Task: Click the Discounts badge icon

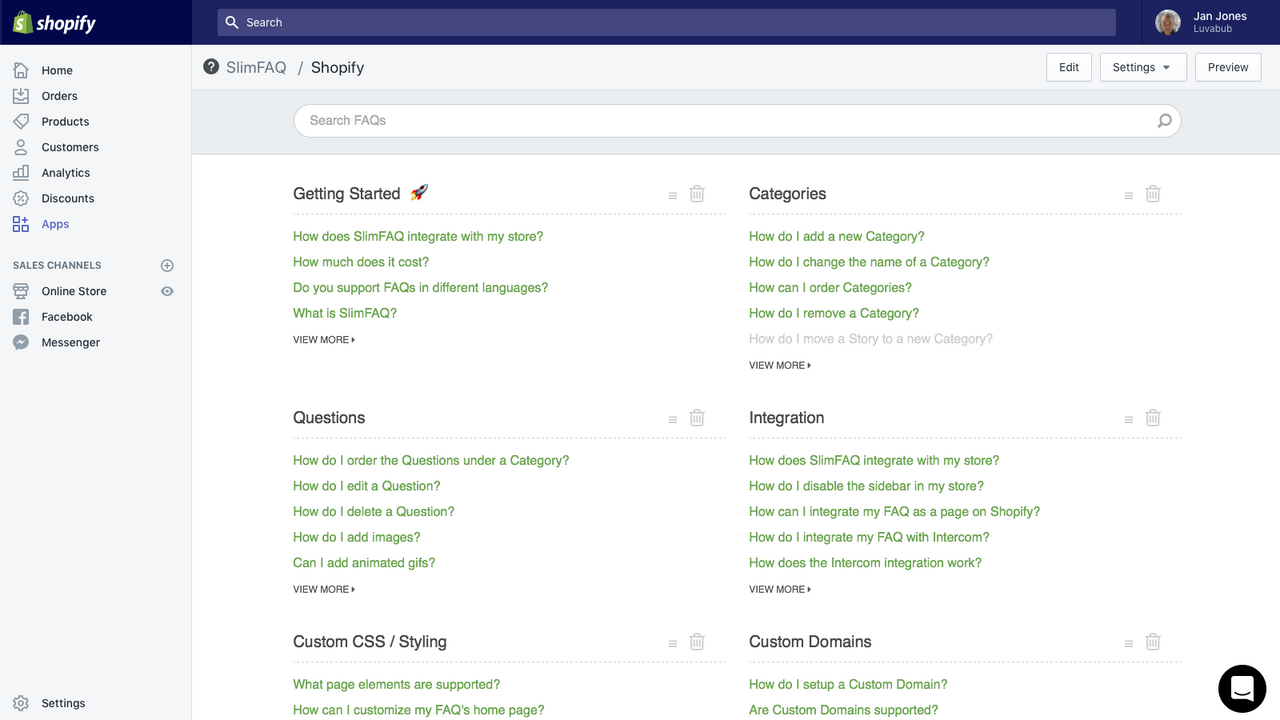Action: pos(21,198)
